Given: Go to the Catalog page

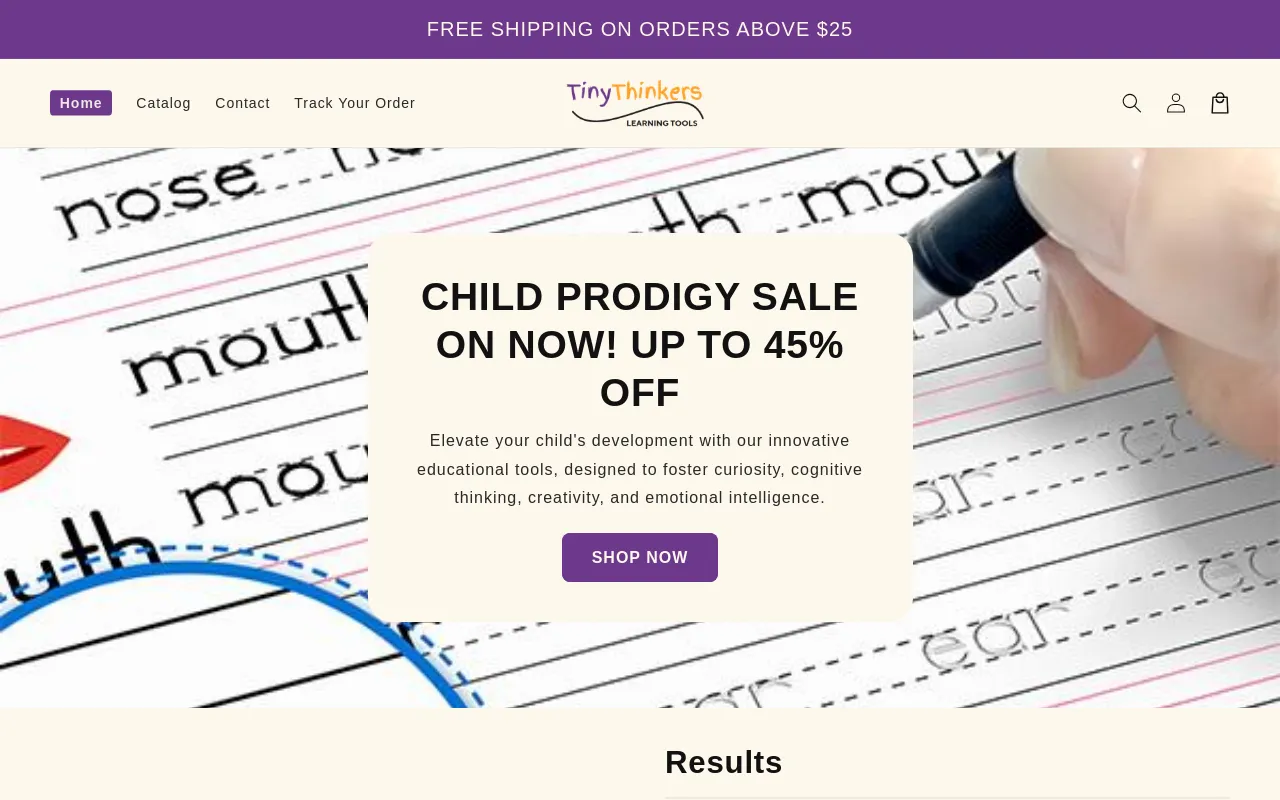Looking at the screenshot, I should [x=163, y=103].
